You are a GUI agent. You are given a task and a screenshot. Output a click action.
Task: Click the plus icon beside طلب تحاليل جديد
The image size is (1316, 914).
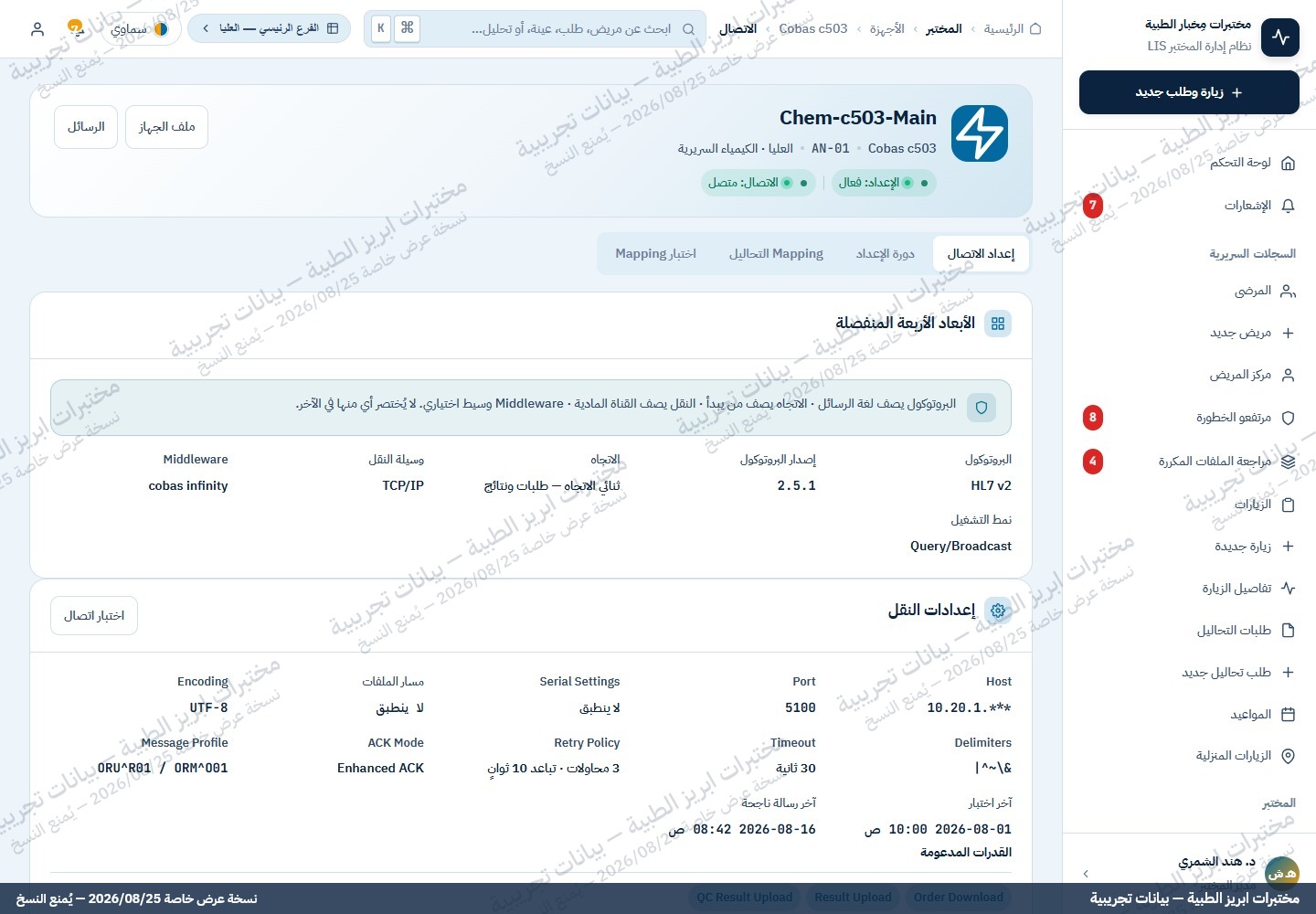point(1288,673)
